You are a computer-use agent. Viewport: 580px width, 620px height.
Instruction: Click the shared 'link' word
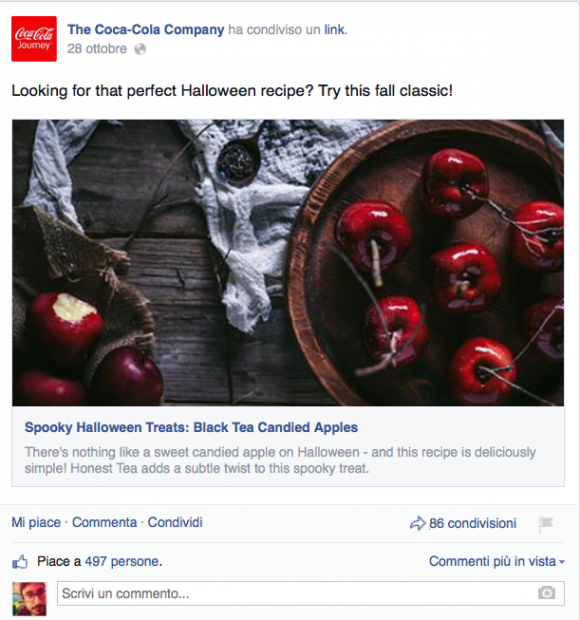point(334,30)
